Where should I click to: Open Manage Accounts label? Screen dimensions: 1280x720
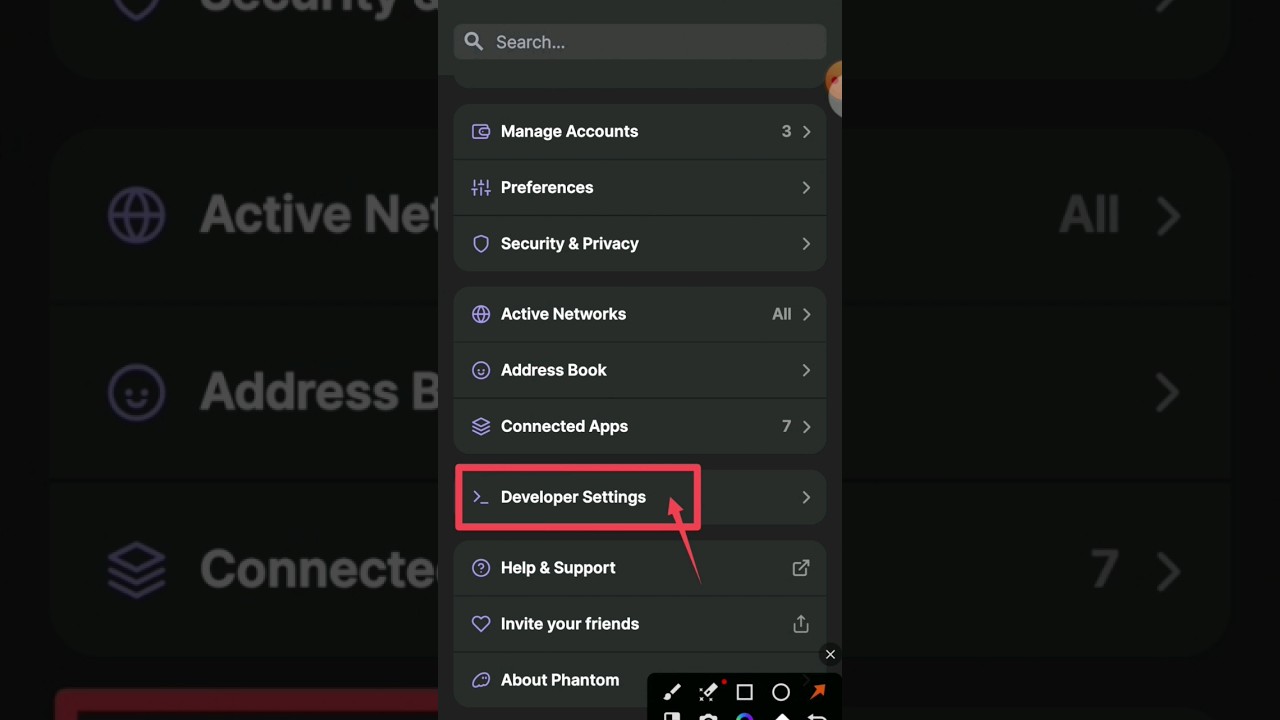(569, 132)
